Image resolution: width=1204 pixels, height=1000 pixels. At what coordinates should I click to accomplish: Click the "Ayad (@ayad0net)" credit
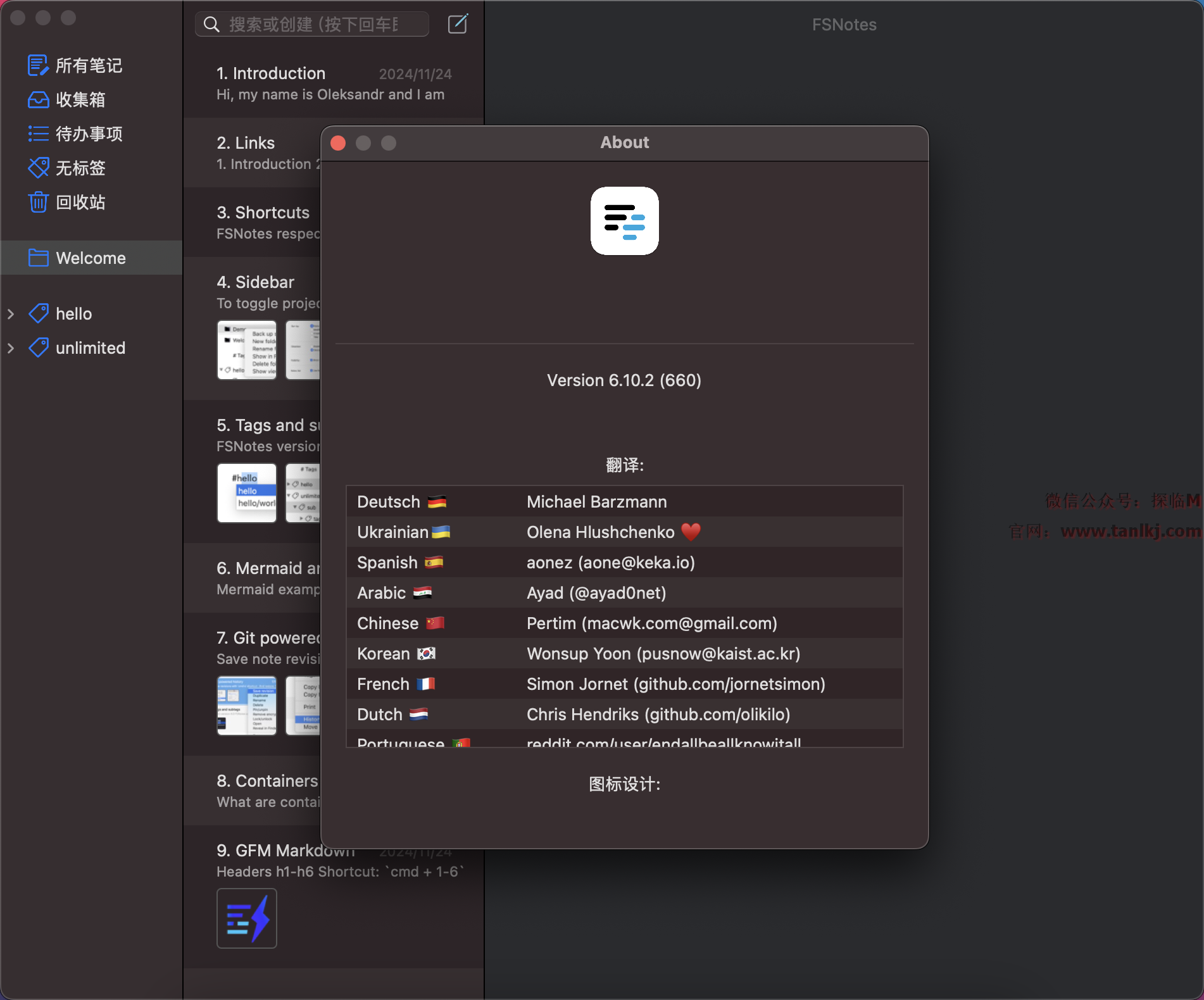pyautogui.click(x=596, y=593)
